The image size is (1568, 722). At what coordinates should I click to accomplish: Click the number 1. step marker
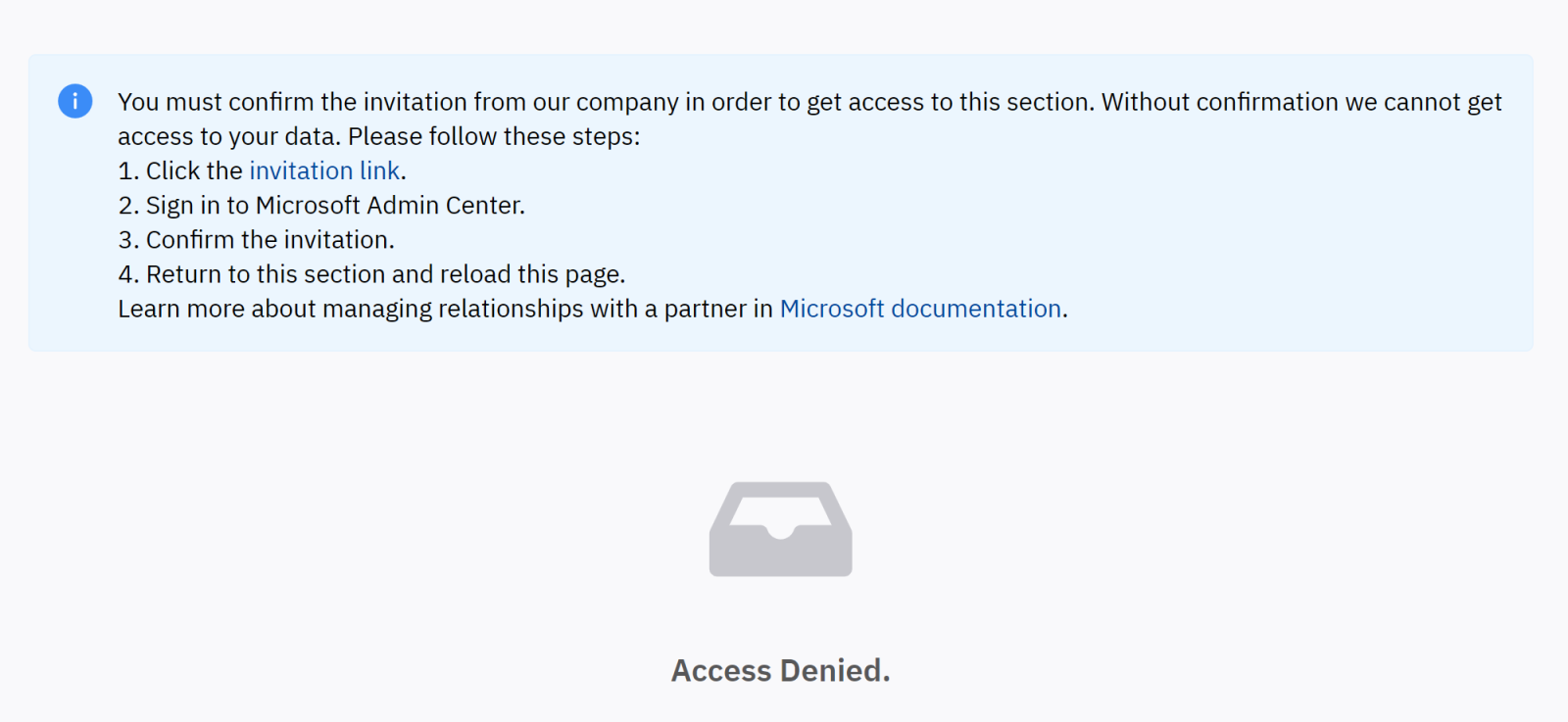pos(127,170)
